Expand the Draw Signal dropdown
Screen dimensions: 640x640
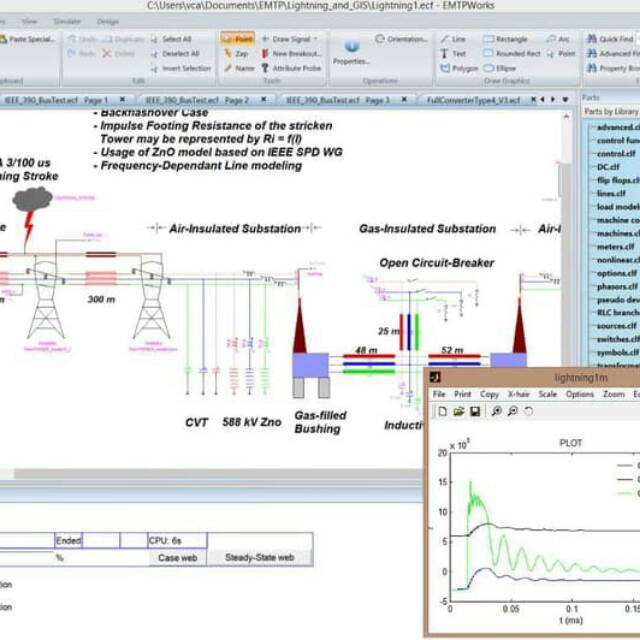click(294, 39)
